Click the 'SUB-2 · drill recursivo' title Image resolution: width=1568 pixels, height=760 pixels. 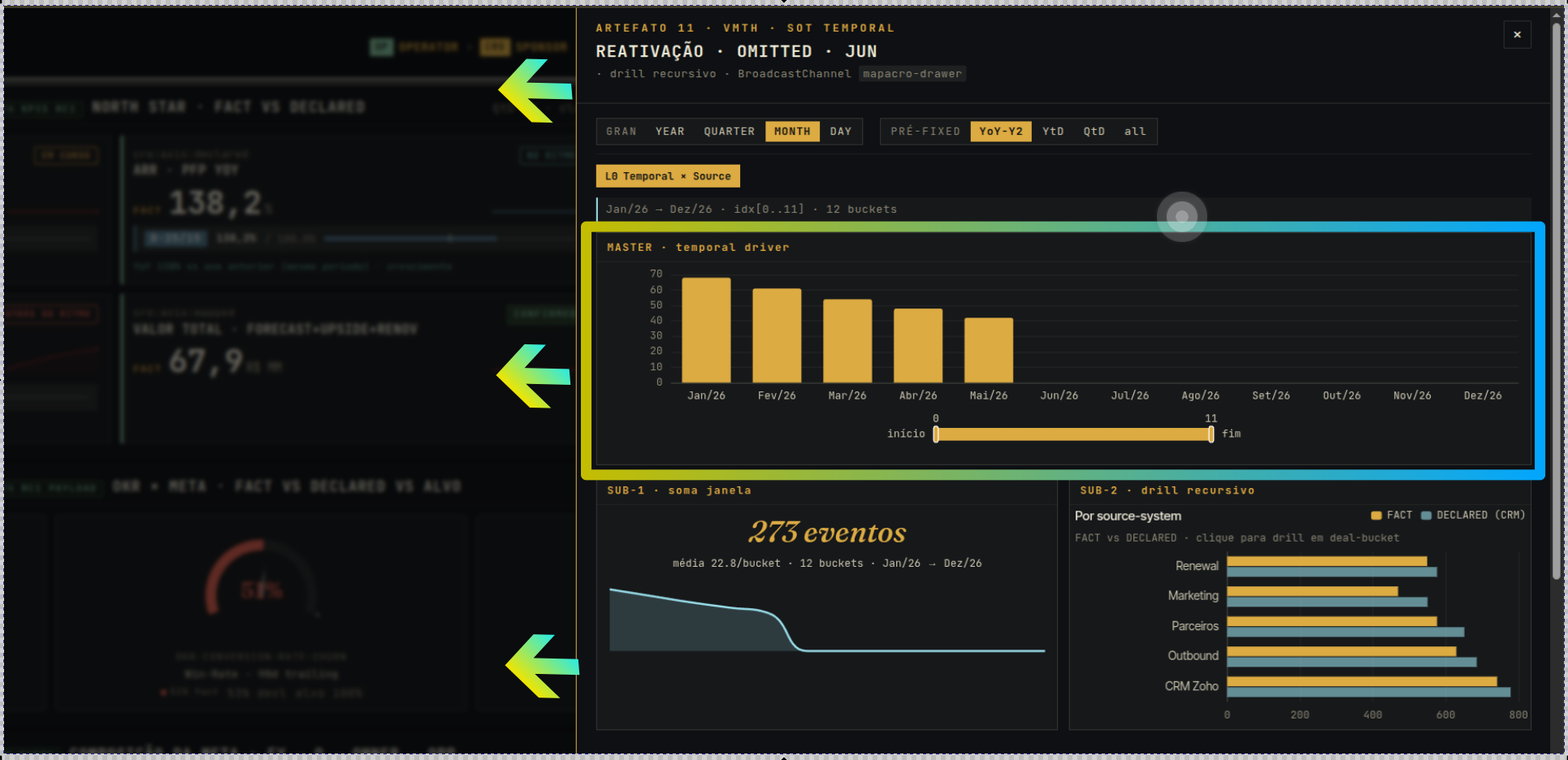click(x=1167, y=490)
